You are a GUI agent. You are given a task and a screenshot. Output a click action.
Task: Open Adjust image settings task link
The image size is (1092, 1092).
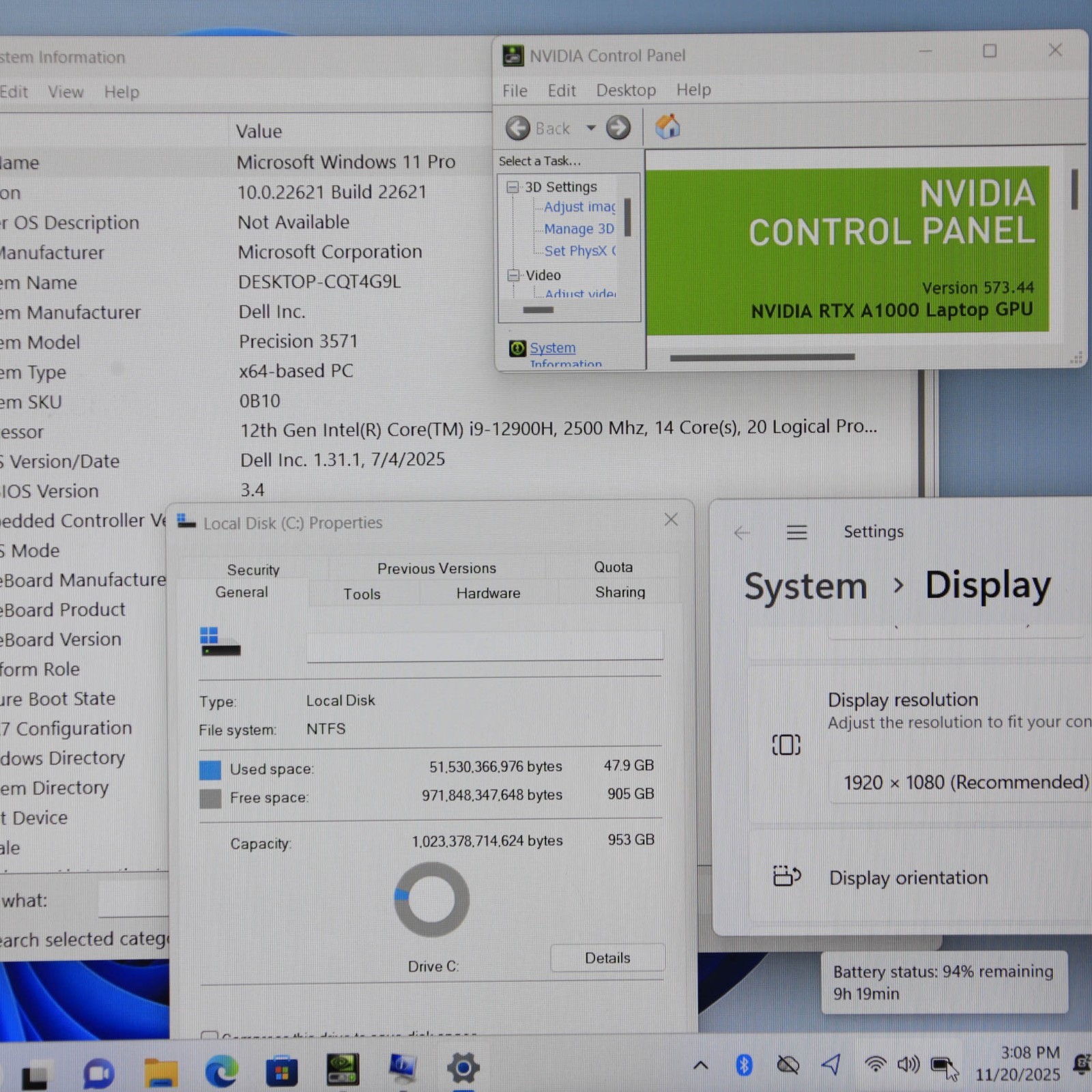[x=579, y=207]
